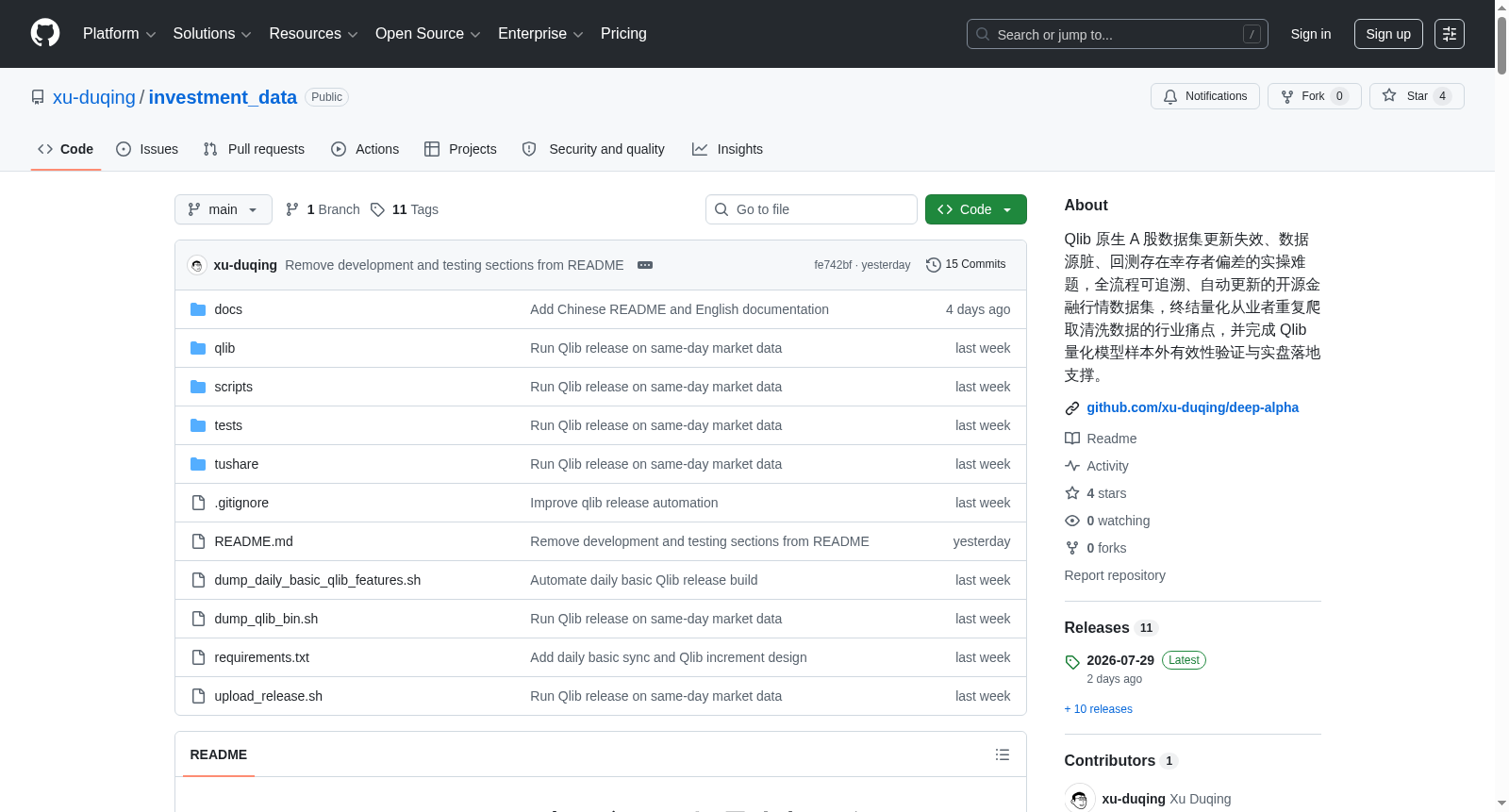Click the tag icon beside 2026-07-29 release
Screen dimensions: 1509x812
(1072, 661)
